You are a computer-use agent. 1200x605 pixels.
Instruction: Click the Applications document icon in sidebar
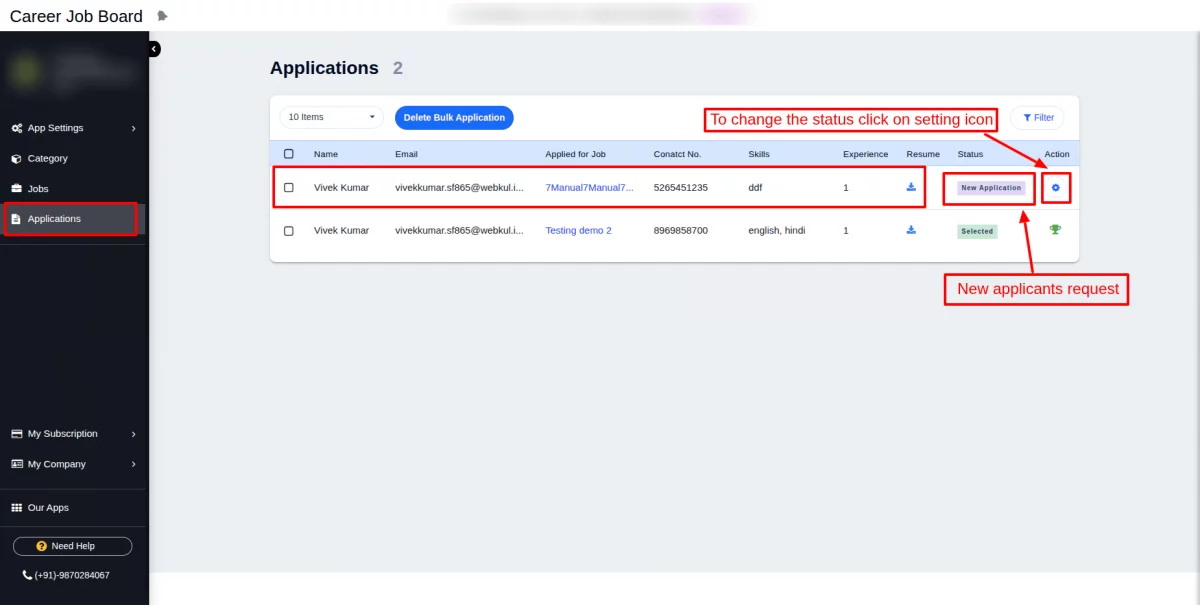coord(16,219)
